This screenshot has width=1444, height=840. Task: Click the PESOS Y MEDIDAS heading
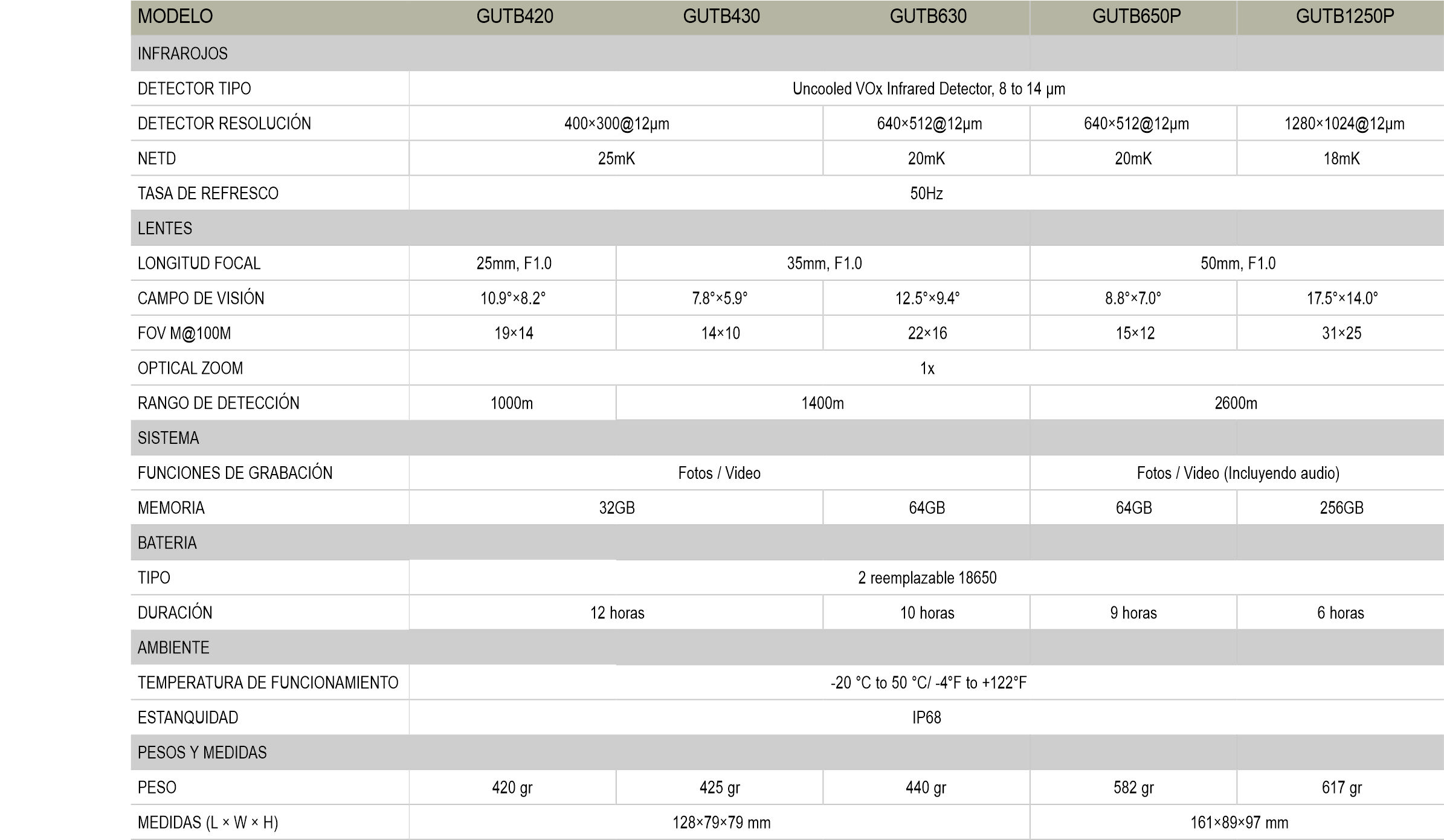tap(202, 752)
